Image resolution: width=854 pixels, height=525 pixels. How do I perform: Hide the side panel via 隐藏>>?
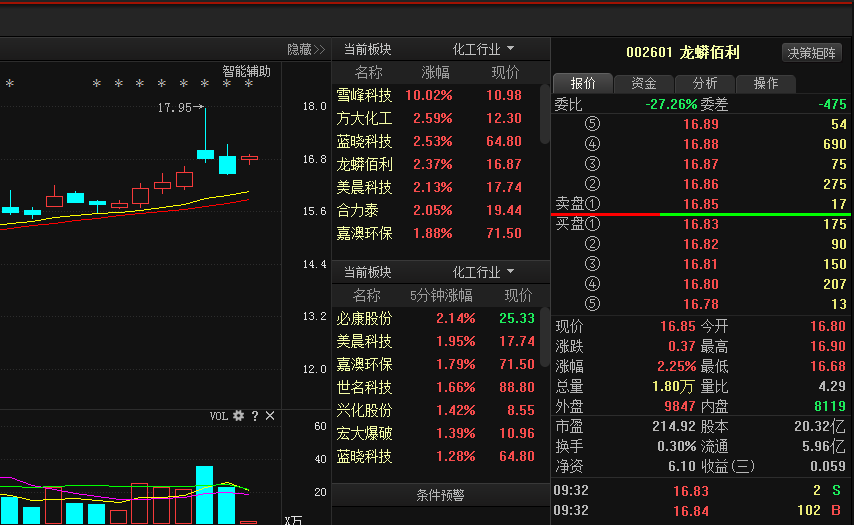[306, 49]
